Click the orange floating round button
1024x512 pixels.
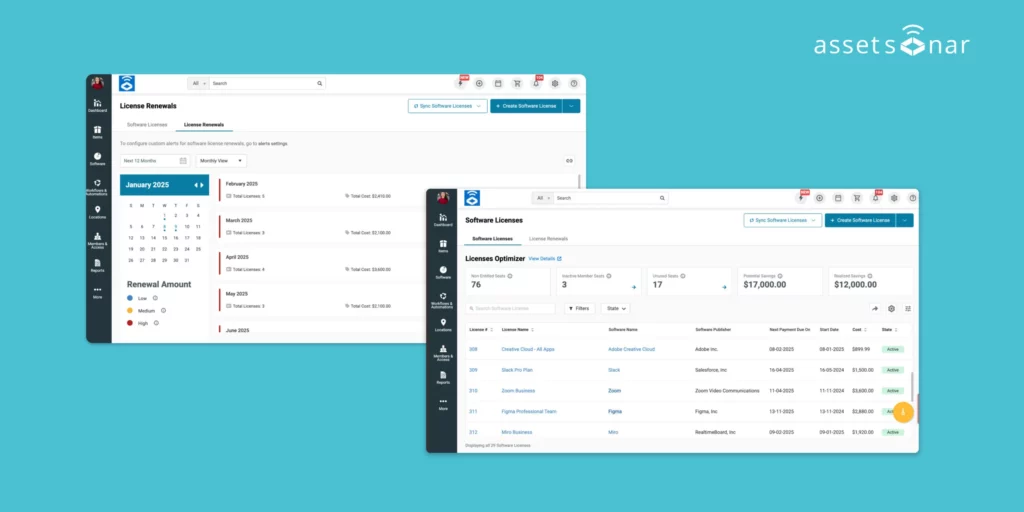[x=903, y=411]
